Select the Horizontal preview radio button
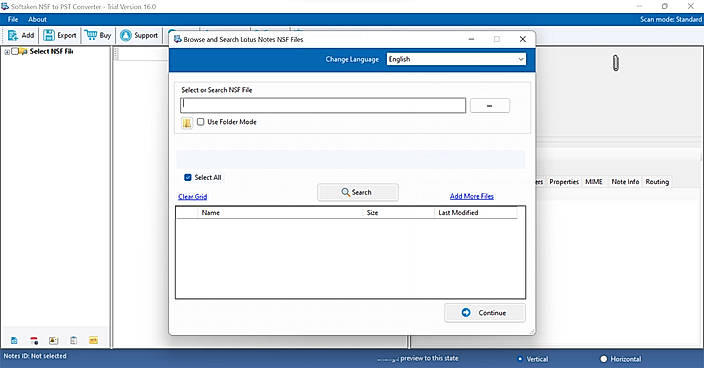Viewport: 704px width, 368px height. click(603, 359)
